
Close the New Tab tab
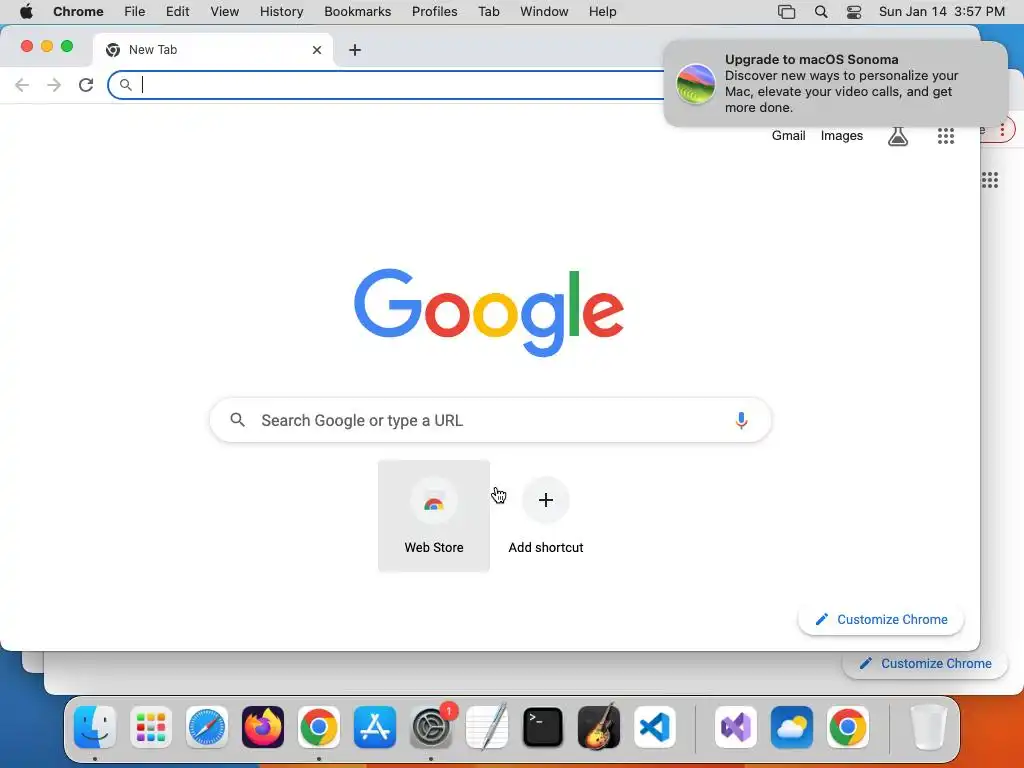click(x=317, y=50)
